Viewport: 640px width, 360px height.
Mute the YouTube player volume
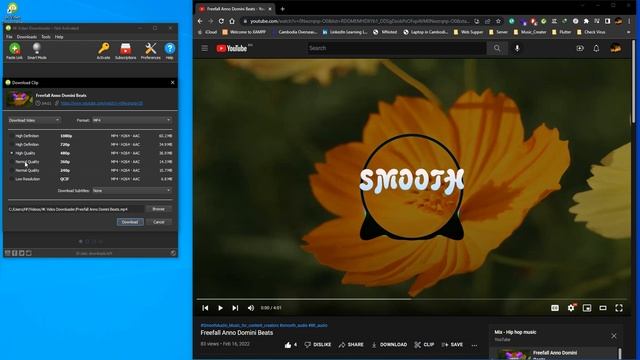251,308
